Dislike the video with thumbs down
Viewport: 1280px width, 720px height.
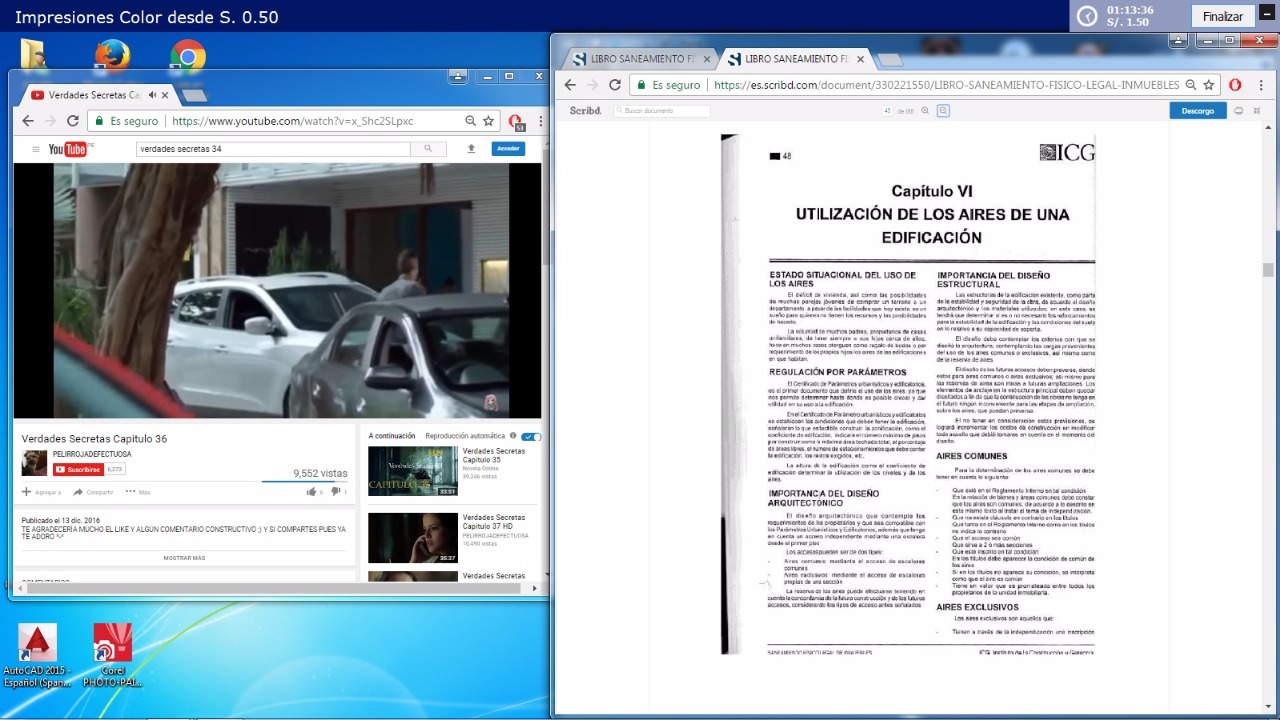335,492
